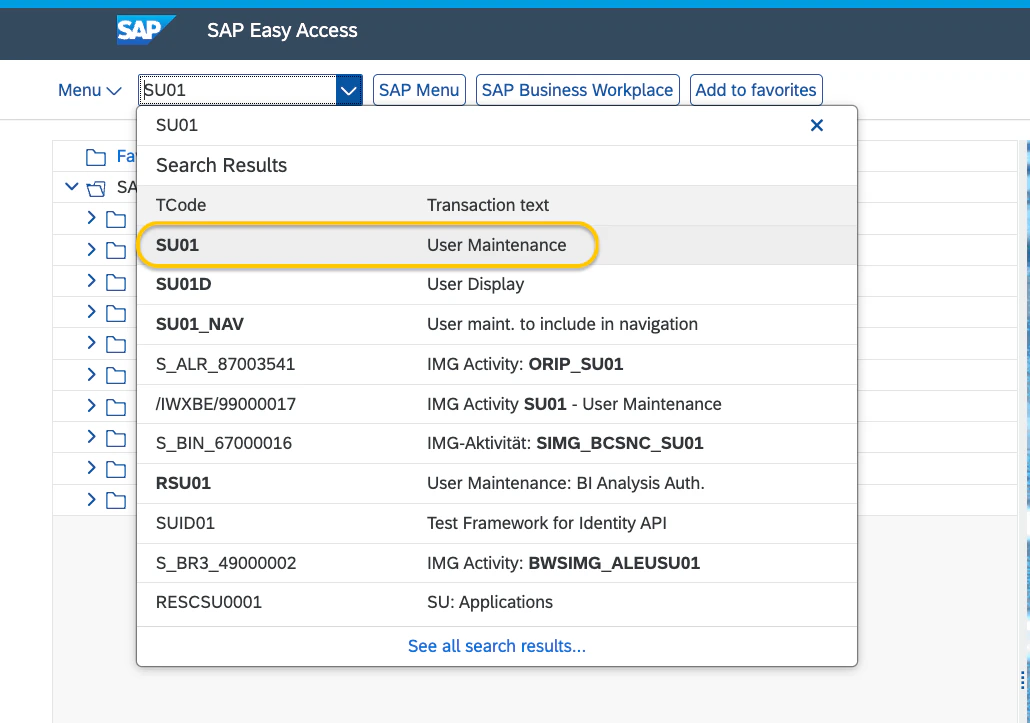Expand the fourth subfolder in tree
The width and height of the screenshot is (1030, 723).
pyautogui.click(x=91, y=312)
